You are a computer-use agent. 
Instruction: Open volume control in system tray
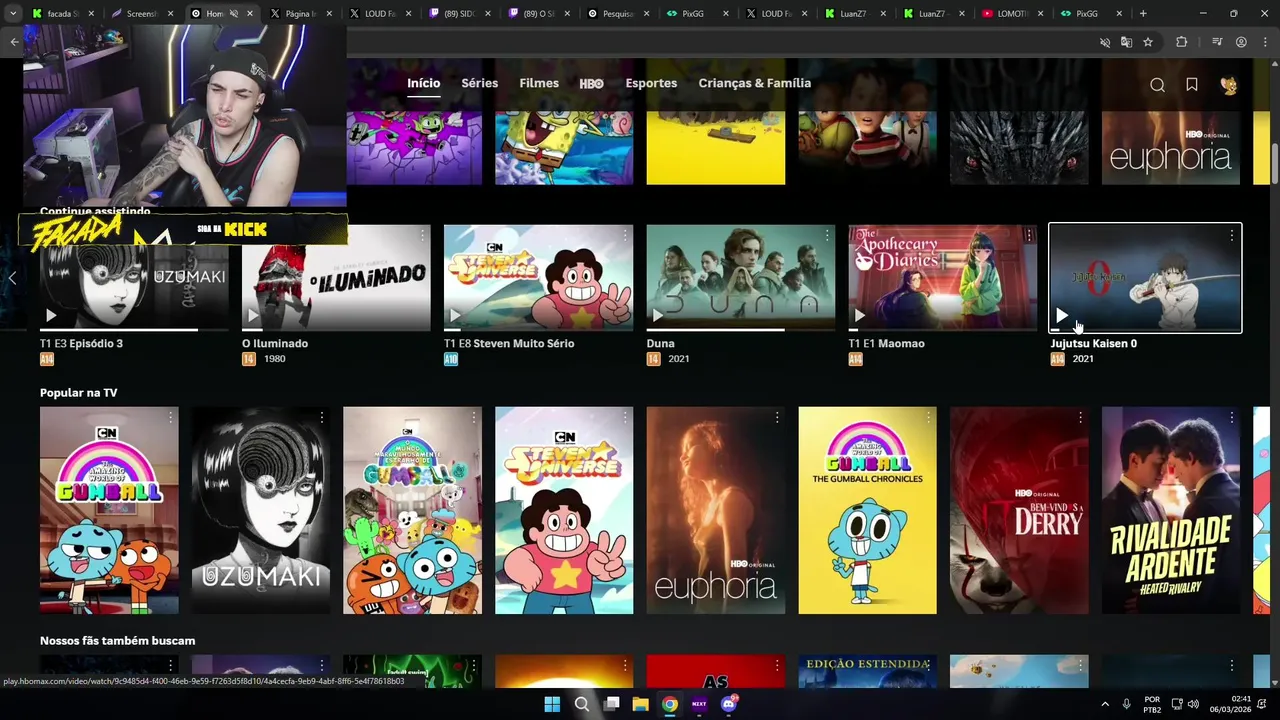pyautogui.click(x=1193, y=704)
